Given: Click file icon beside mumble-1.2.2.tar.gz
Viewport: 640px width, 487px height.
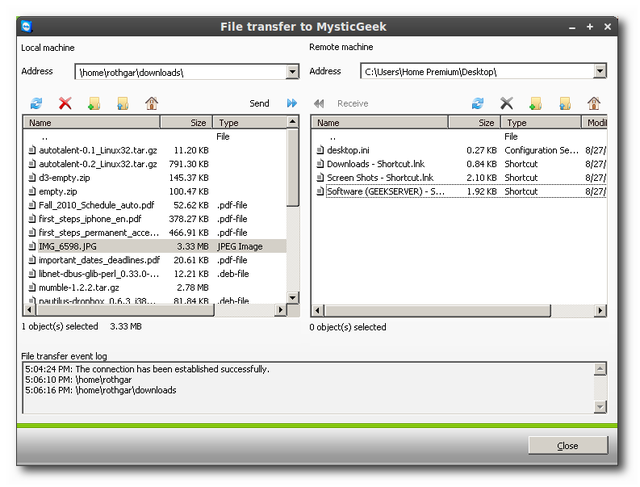Looking at the screenshot, I should pos(32,287).
